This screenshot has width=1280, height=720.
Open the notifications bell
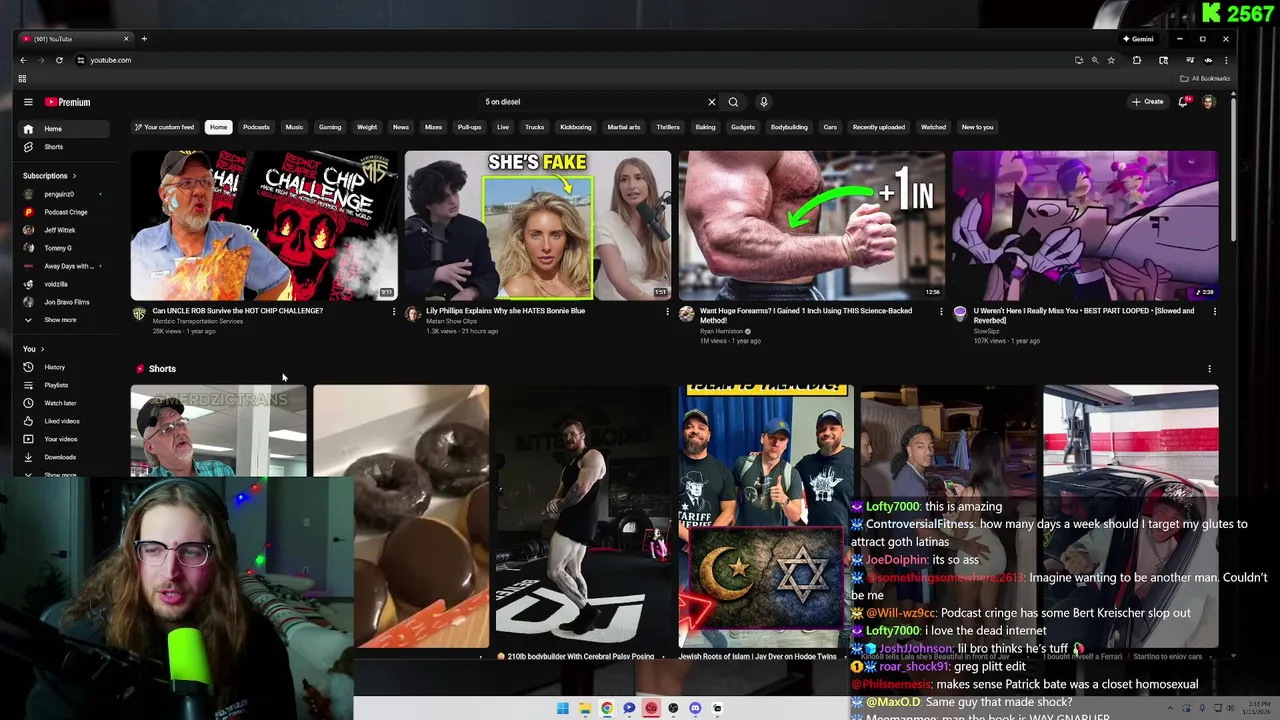pyautogui.click(x=1184, y=102)
